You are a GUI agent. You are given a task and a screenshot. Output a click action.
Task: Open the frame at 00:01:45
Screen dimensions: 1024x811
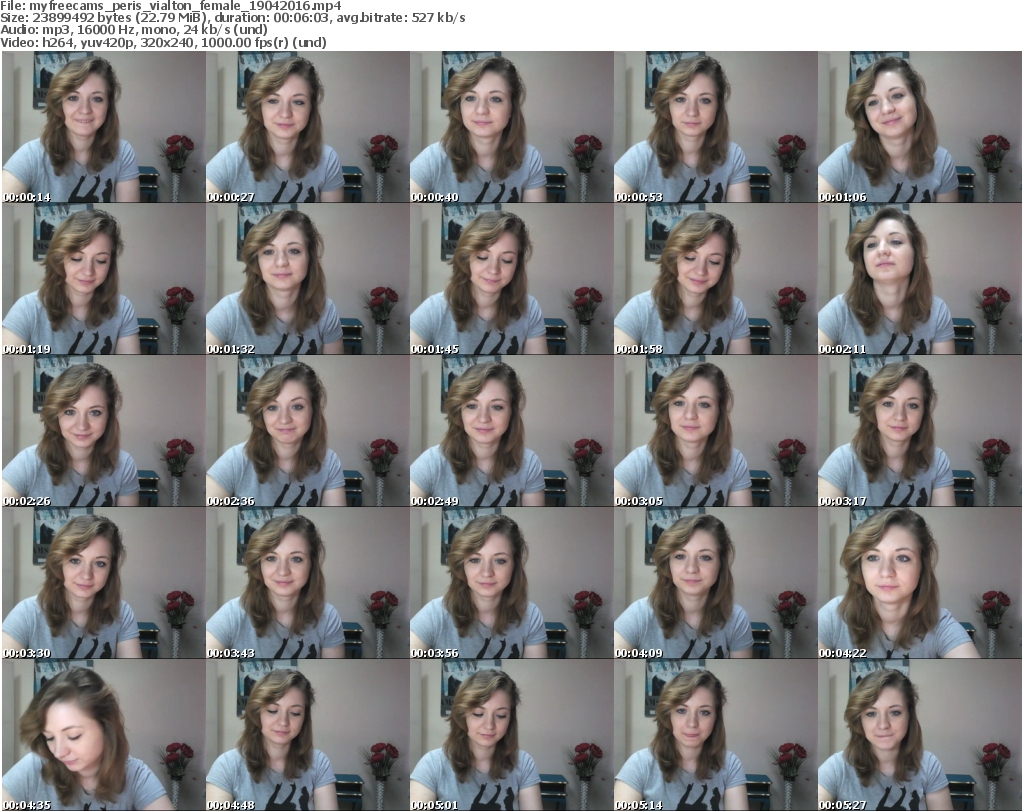[511, 279]
